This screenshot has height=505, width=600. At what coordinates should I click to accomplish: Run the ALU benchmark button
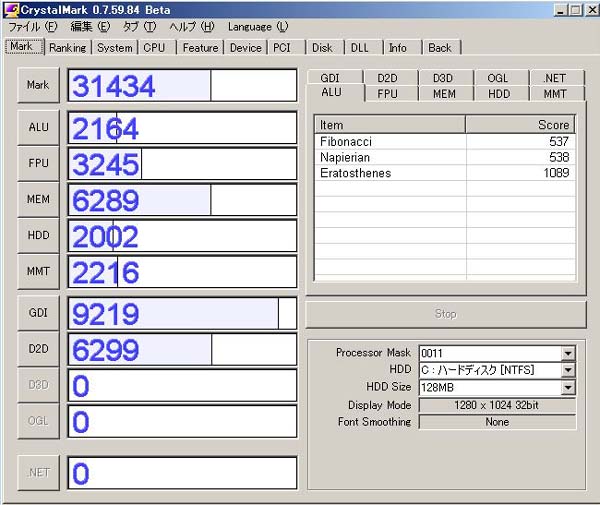pyautogui.click(x=38, y=127)
